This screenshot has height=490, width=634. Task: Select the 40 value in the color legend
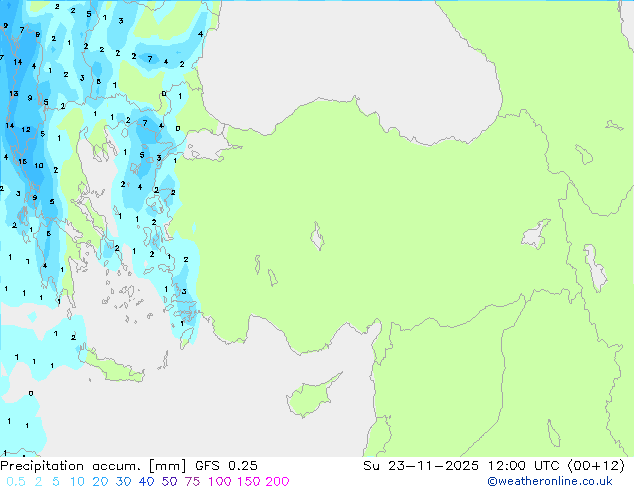point(146,482)
